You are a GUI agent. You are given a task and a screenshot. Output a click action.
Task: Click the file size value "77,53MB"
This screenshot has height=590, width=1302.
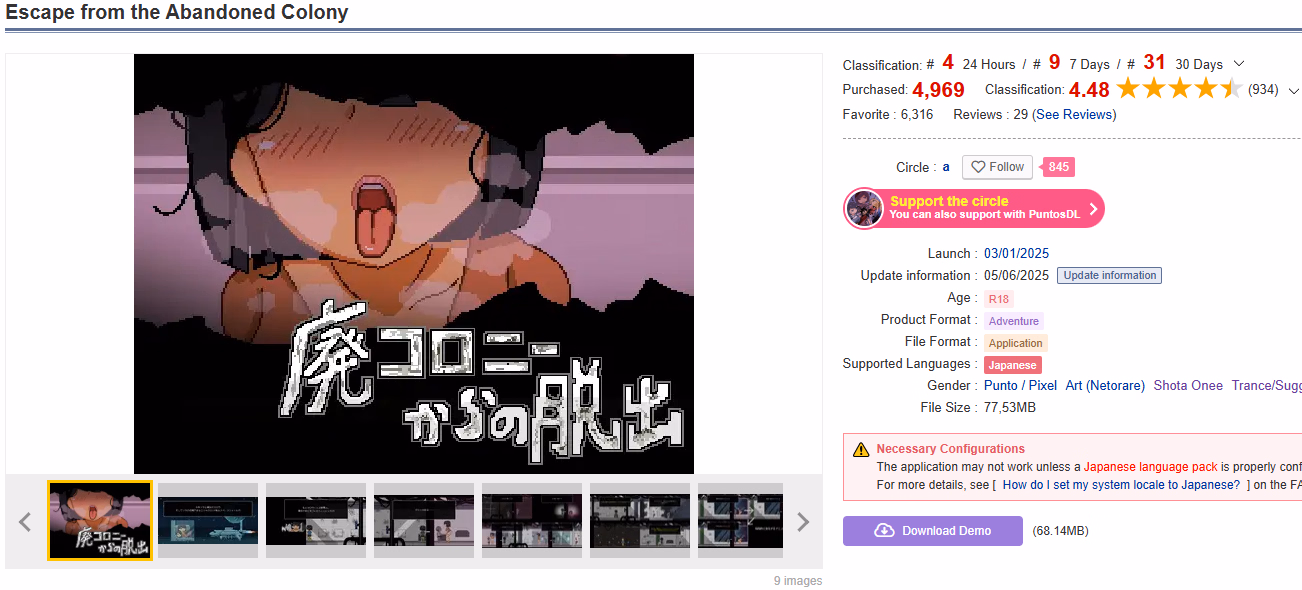tap(1010, 407)
